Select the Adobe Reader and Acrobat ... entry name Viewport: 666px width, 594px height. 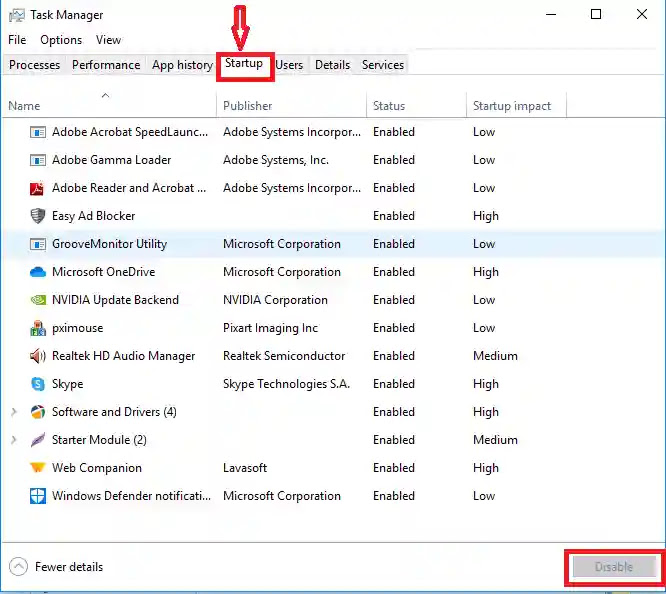pyautogui.click(x=129, y=188)
